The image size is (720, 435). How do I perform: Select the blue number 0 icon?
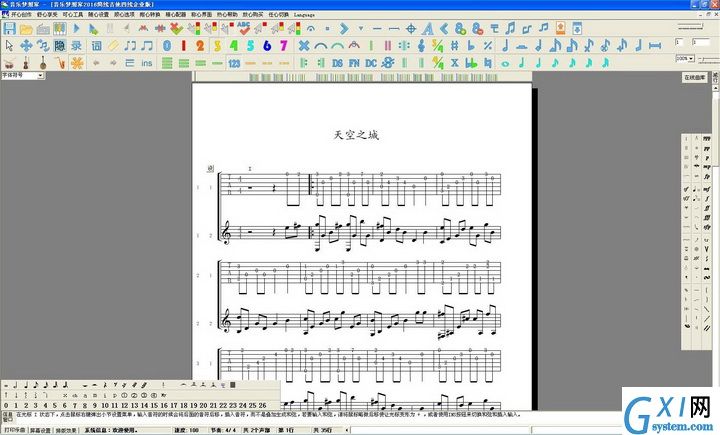coord(167,45)
